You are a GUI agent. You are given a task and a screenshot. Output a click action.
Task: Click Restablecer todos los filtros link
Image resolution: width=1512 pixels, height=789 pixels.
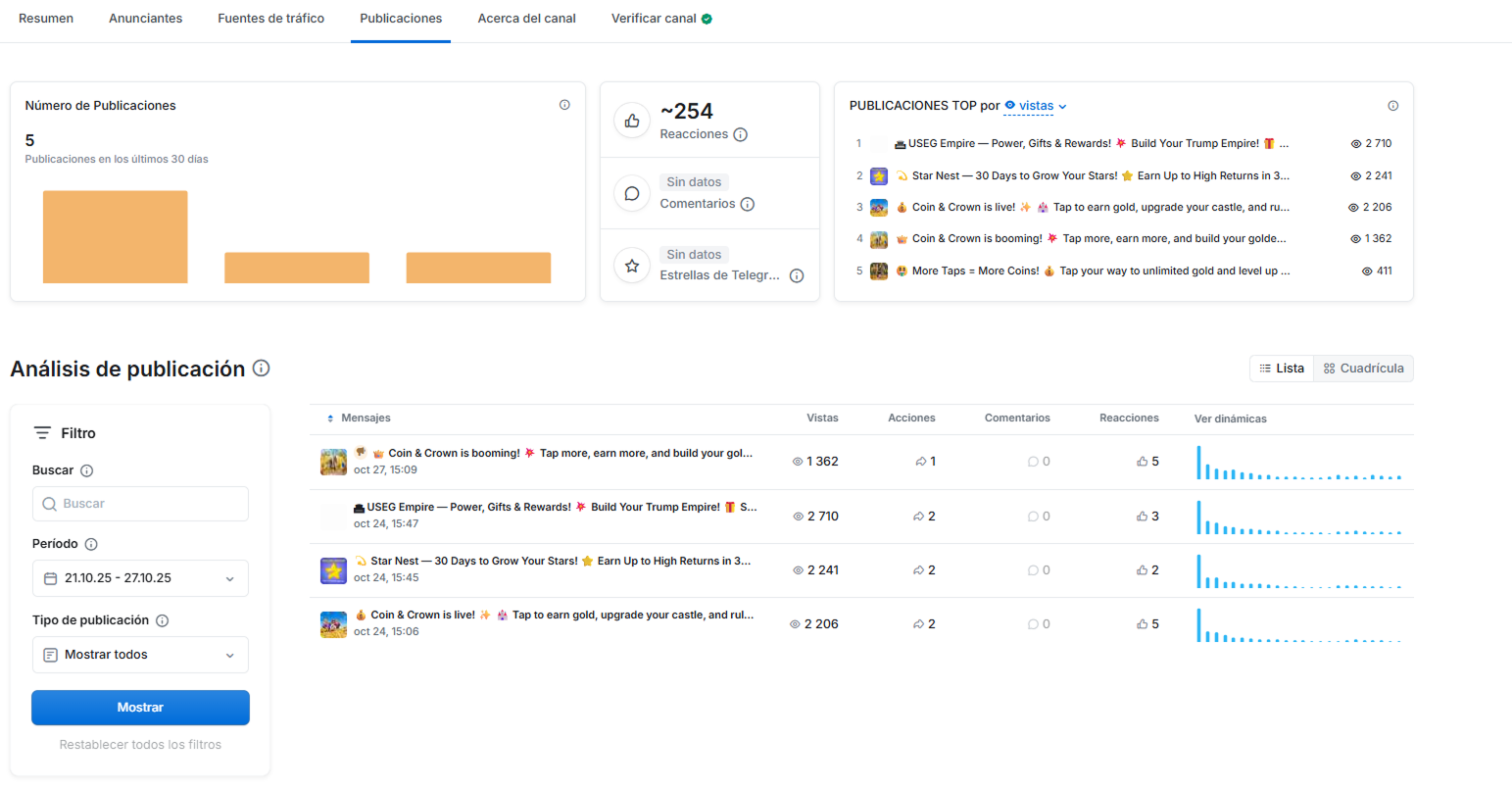pyautogui.click(x=140, y=745)
